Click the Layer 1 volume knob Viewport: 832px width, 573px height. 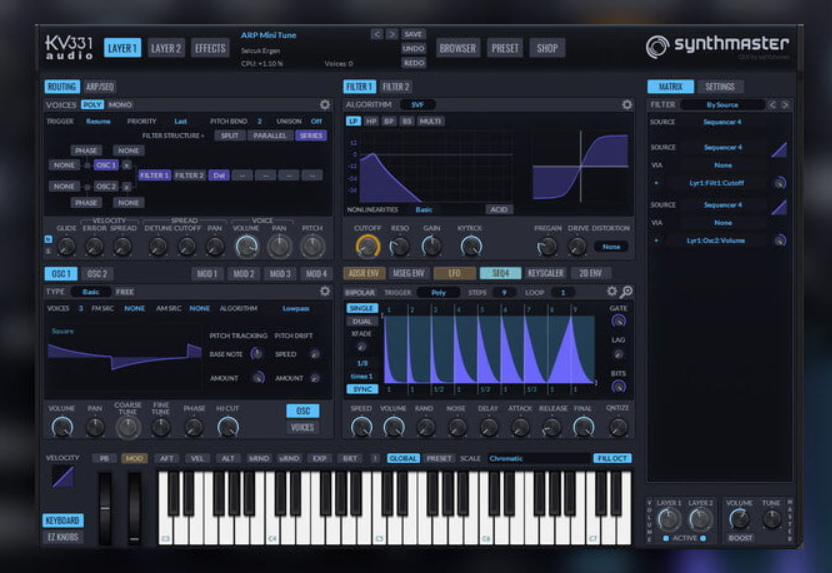coord(669,519)
